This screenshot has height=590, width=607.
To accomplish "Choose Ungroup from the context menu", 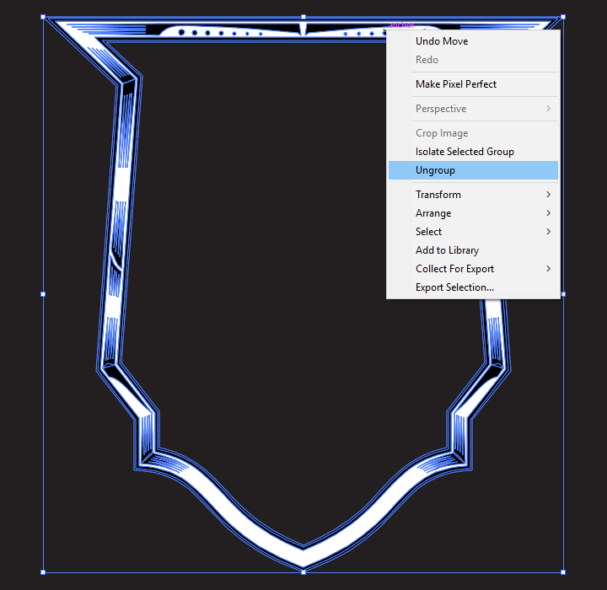I will pos(436,171).
